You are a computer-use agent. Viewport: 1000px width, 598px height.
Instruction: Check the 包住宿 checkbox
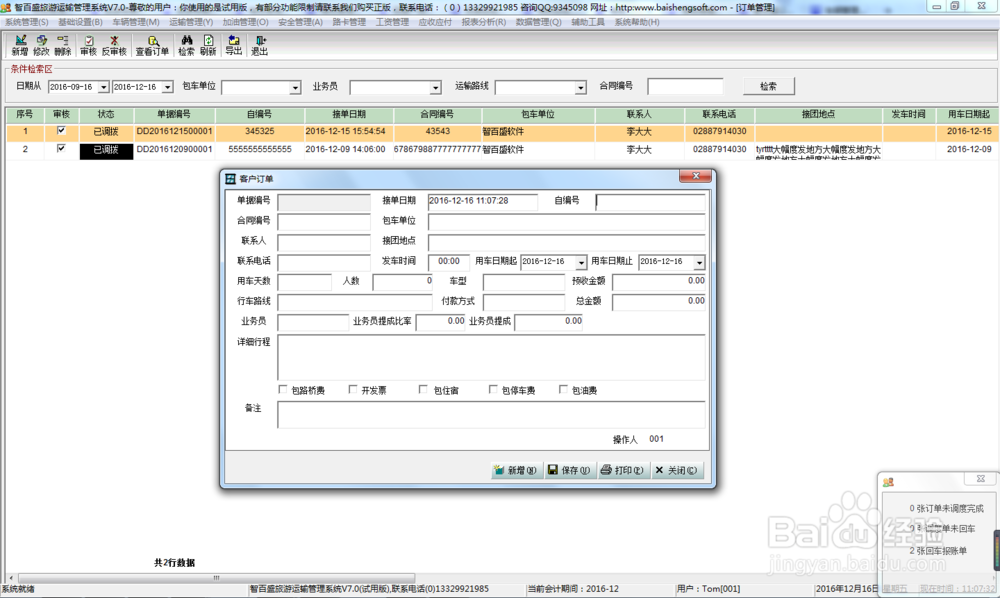pyautogui.click(x=423, y=389)
